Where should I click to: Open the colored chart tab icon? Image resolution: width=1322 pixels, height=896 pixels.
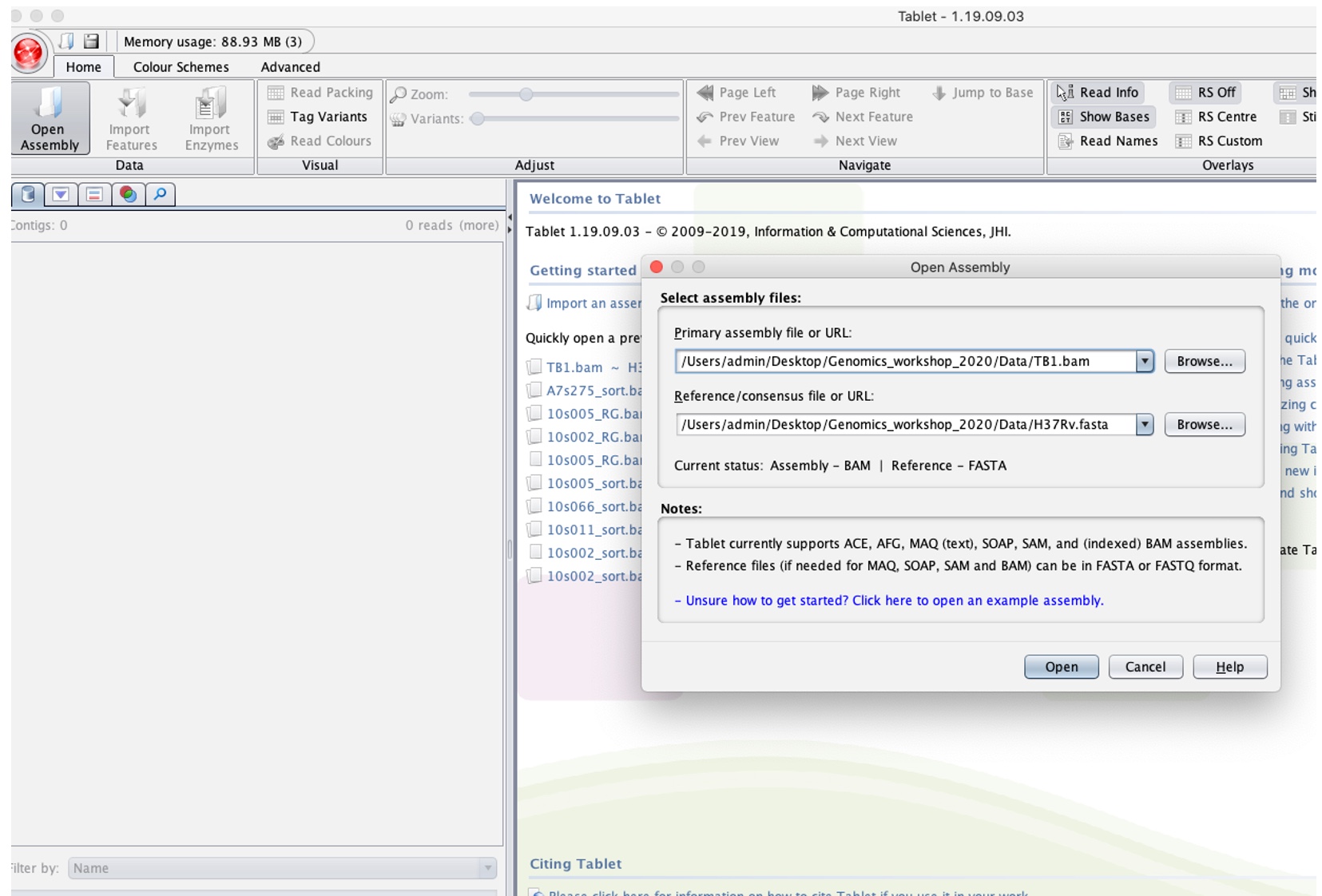coord(128,194)
